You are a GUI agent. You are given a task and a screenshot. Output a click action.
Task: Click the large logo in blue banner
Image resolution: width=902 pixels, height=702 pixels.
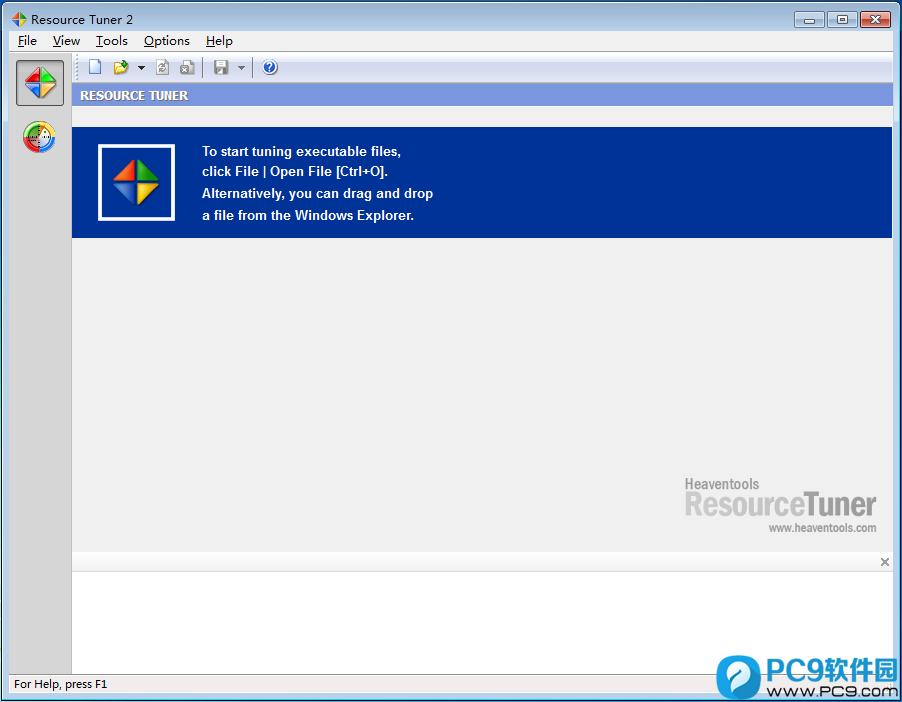click(136, 182)
